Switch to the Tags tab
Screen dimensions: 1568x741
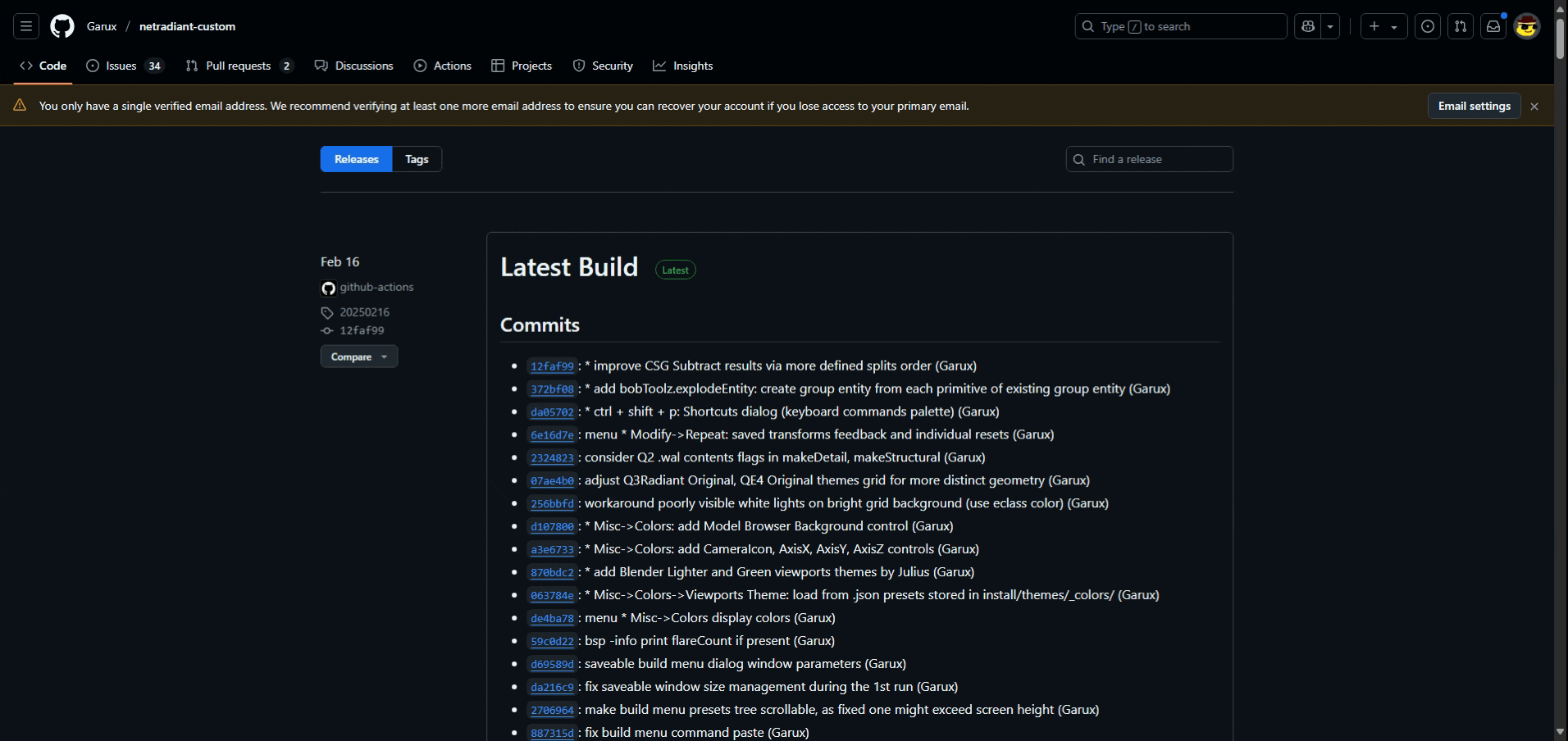click(x=417, y=159)
